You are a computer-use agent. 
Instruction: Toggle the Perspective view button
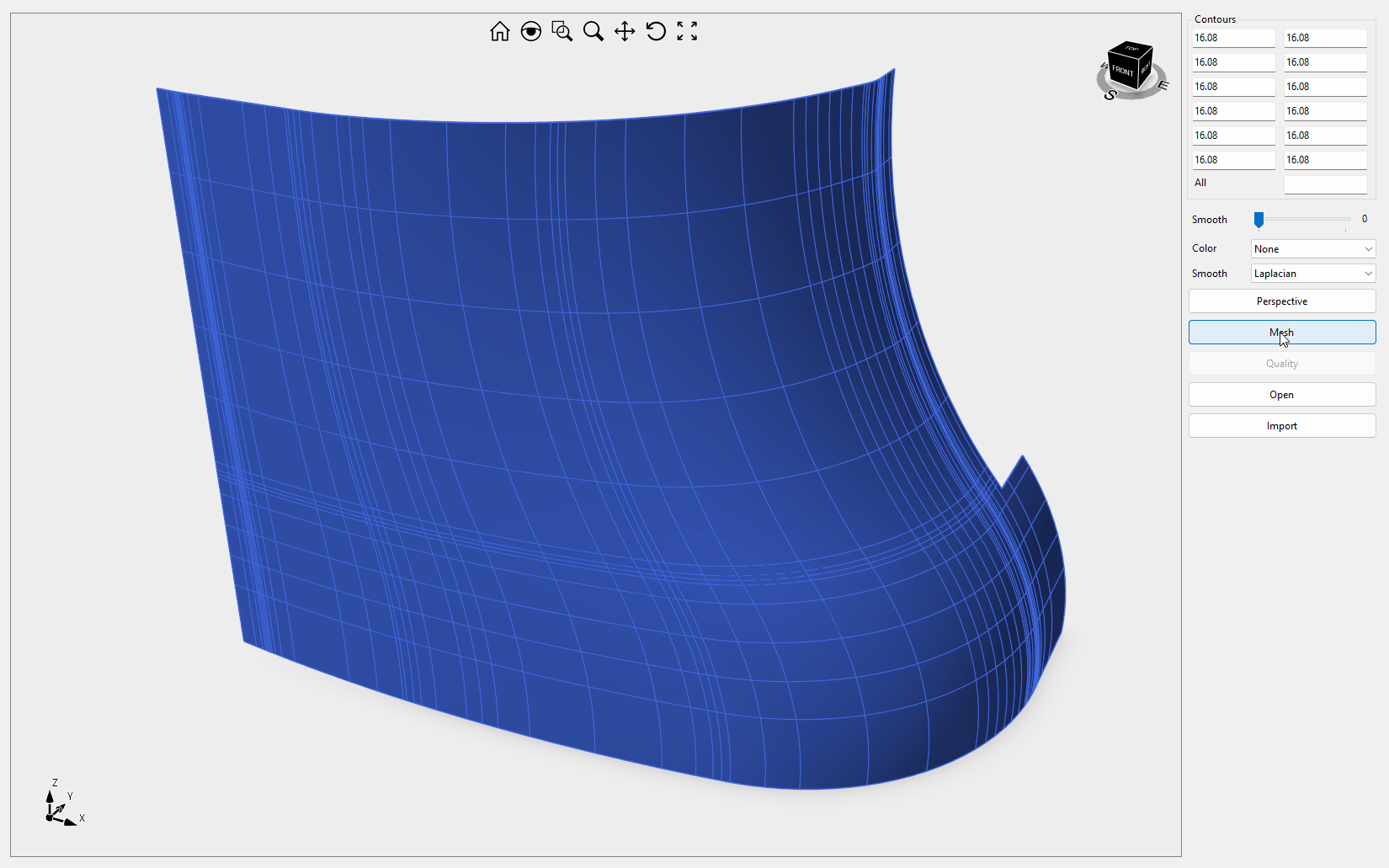pos(1281,301)
